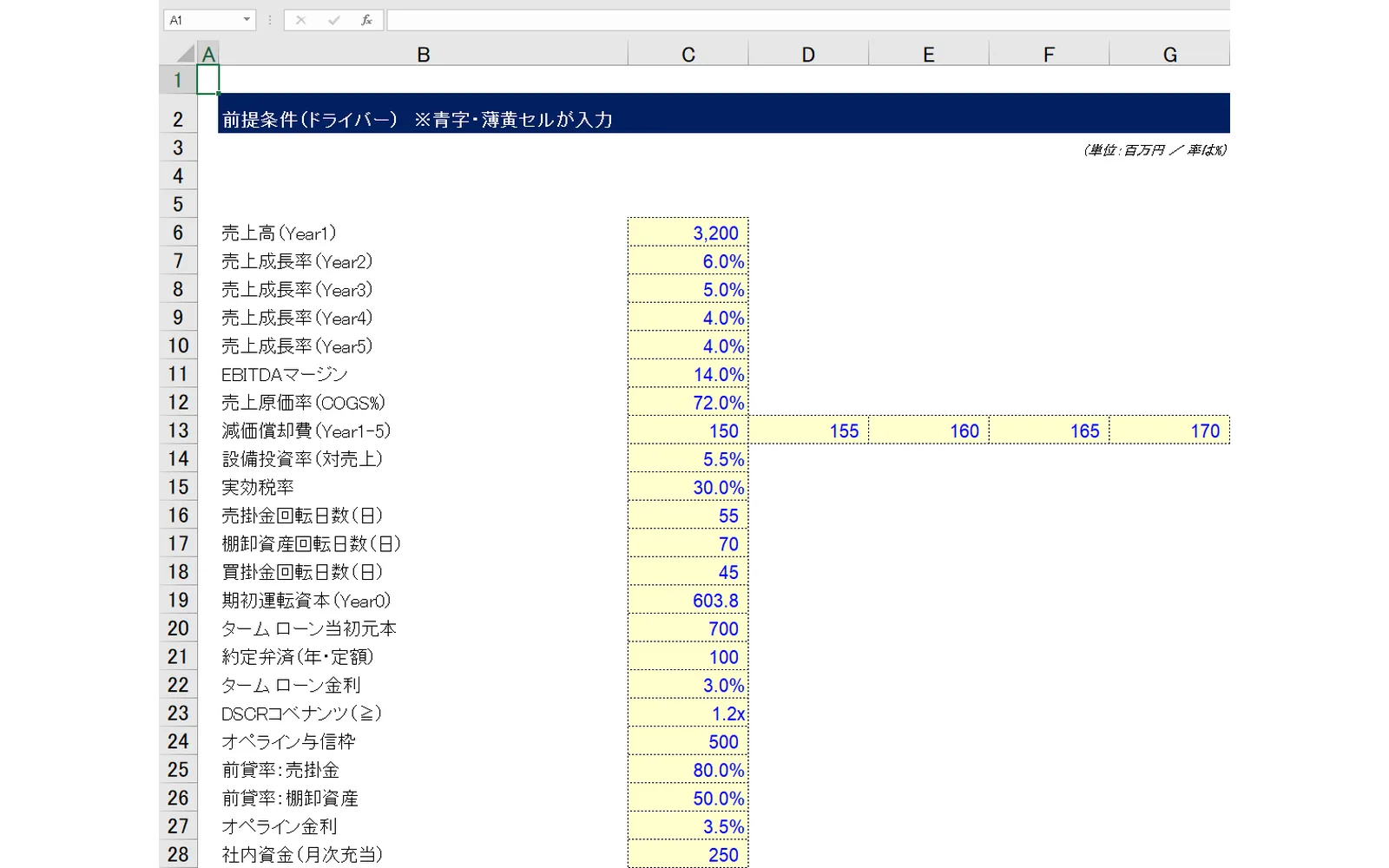Click the dark blue 前提条件 header banner

click(x=724, y=114)
